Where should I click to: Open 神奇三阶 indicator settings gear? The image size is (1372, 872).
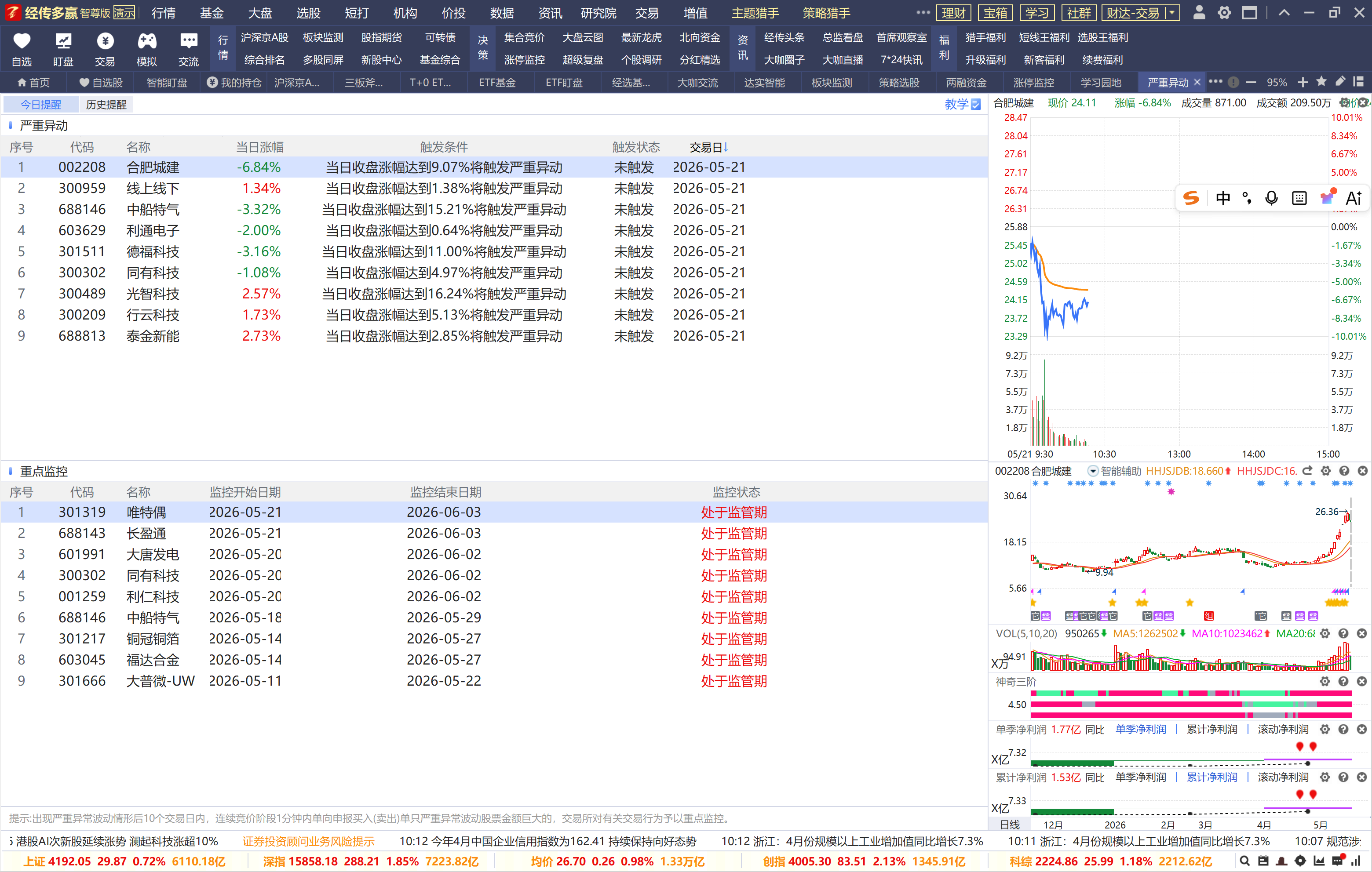click(x=1325, y=681)
